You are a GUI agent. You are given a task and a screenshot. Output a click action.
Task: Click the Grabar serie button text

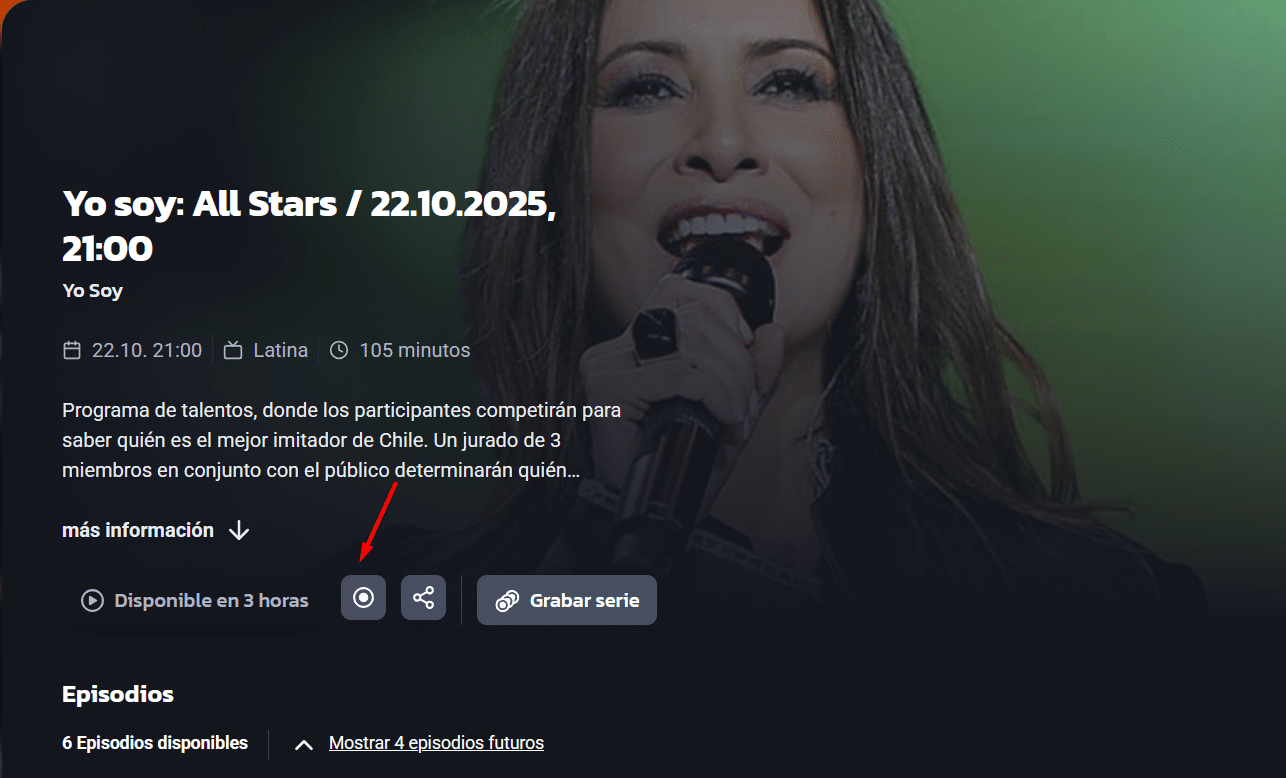[x=583, y=601]
